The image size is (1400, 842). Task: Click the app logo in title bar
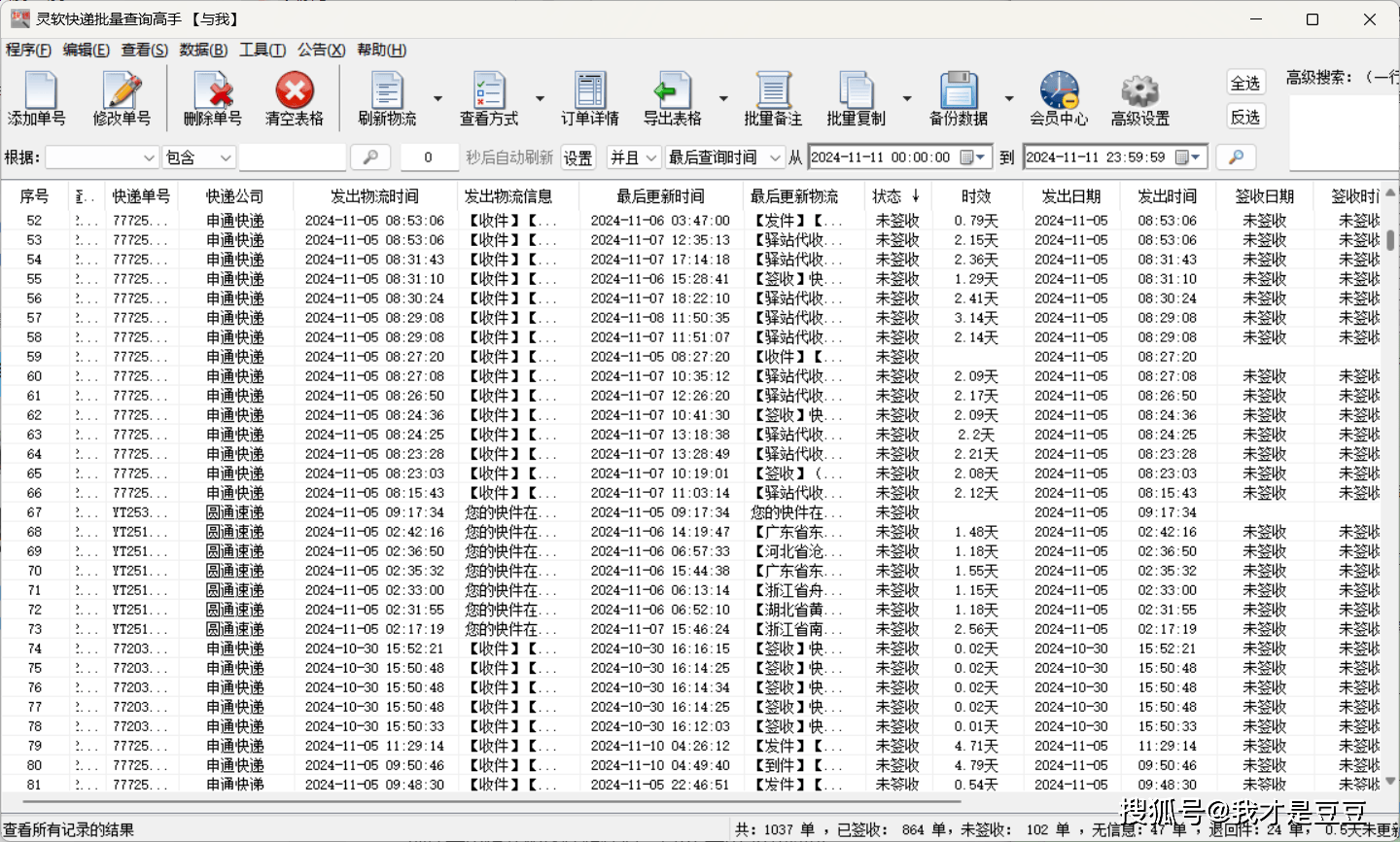pos(19,18)
